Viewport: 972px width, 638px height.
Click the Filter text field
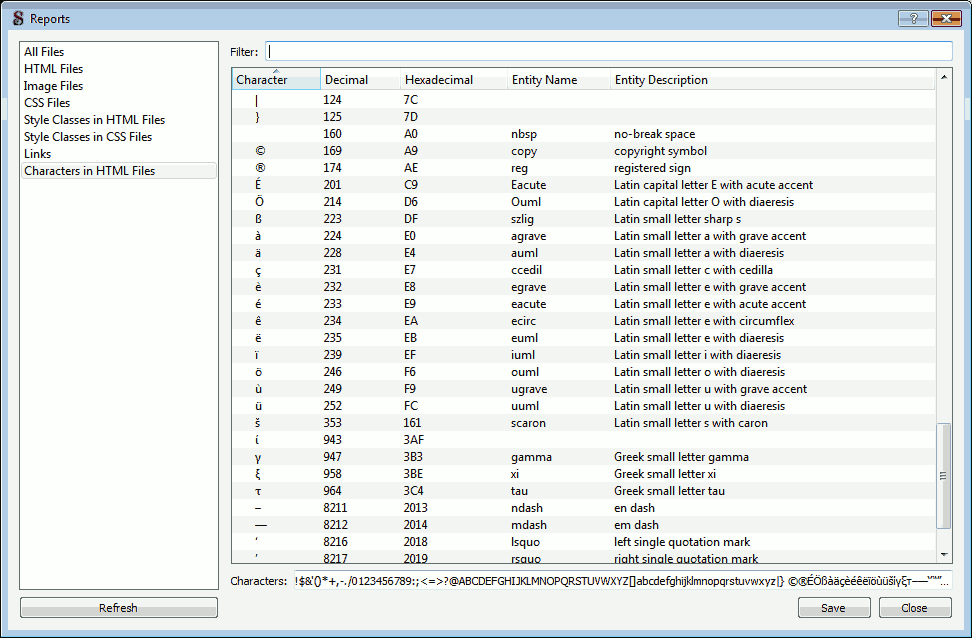(x=609, y=51)
